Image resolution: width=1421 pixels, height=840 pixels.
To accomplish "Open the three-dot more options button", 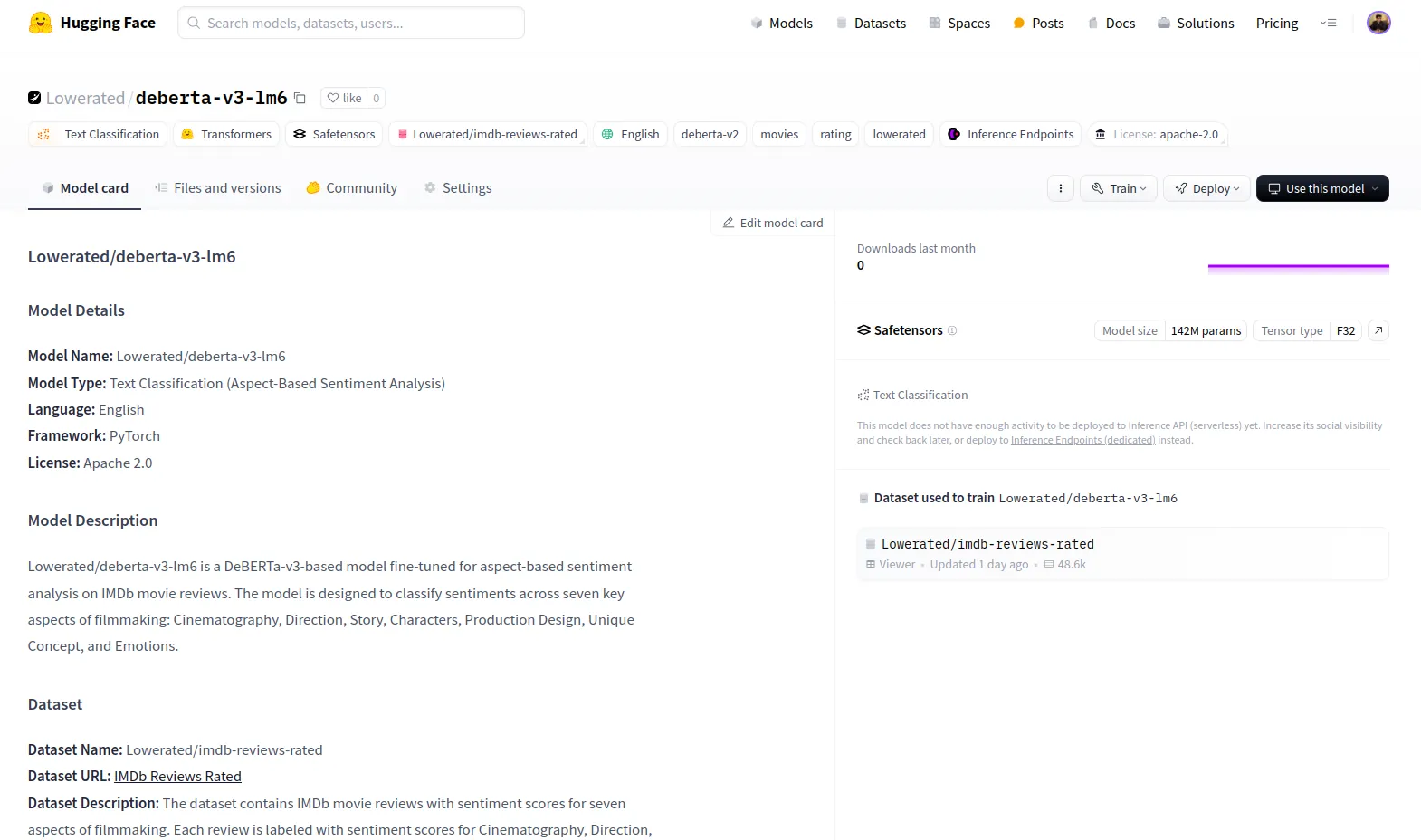I will (1061, 188).
